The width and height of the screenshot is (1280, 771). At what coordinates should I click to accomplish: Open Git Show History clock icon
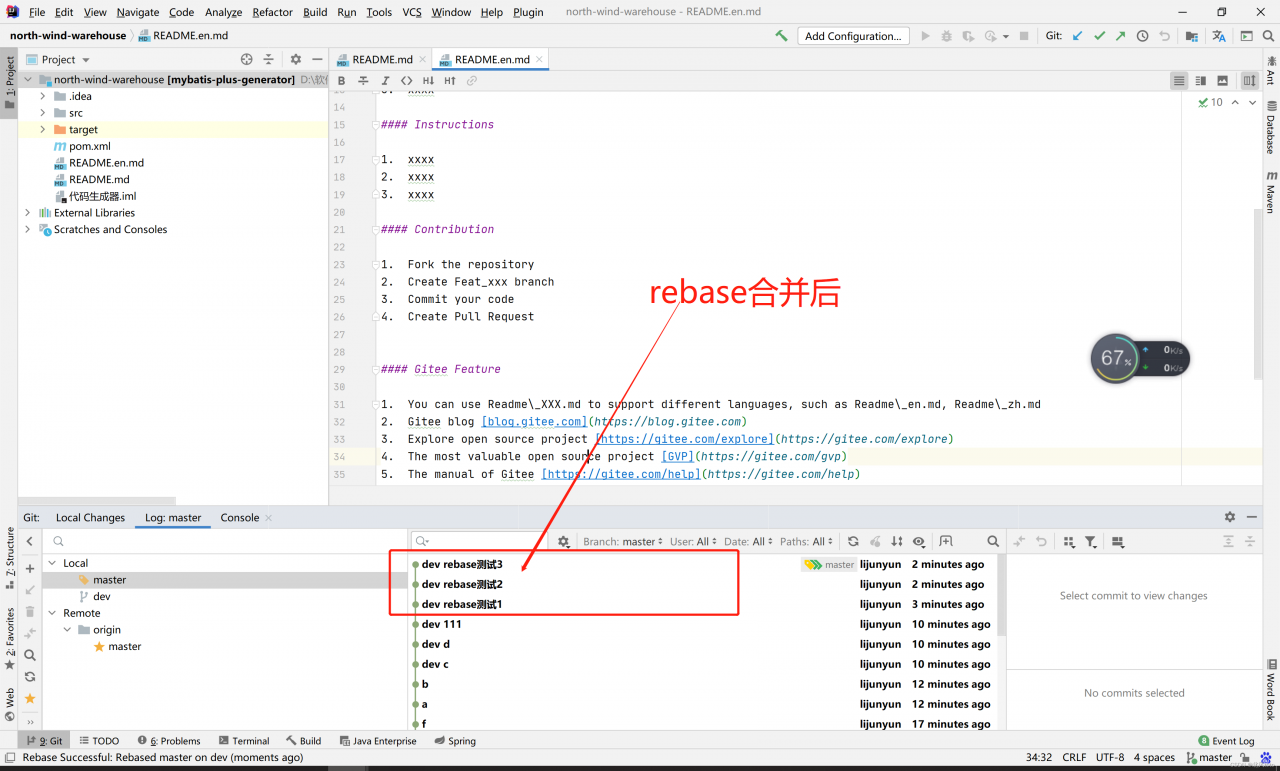point(1142,36)
